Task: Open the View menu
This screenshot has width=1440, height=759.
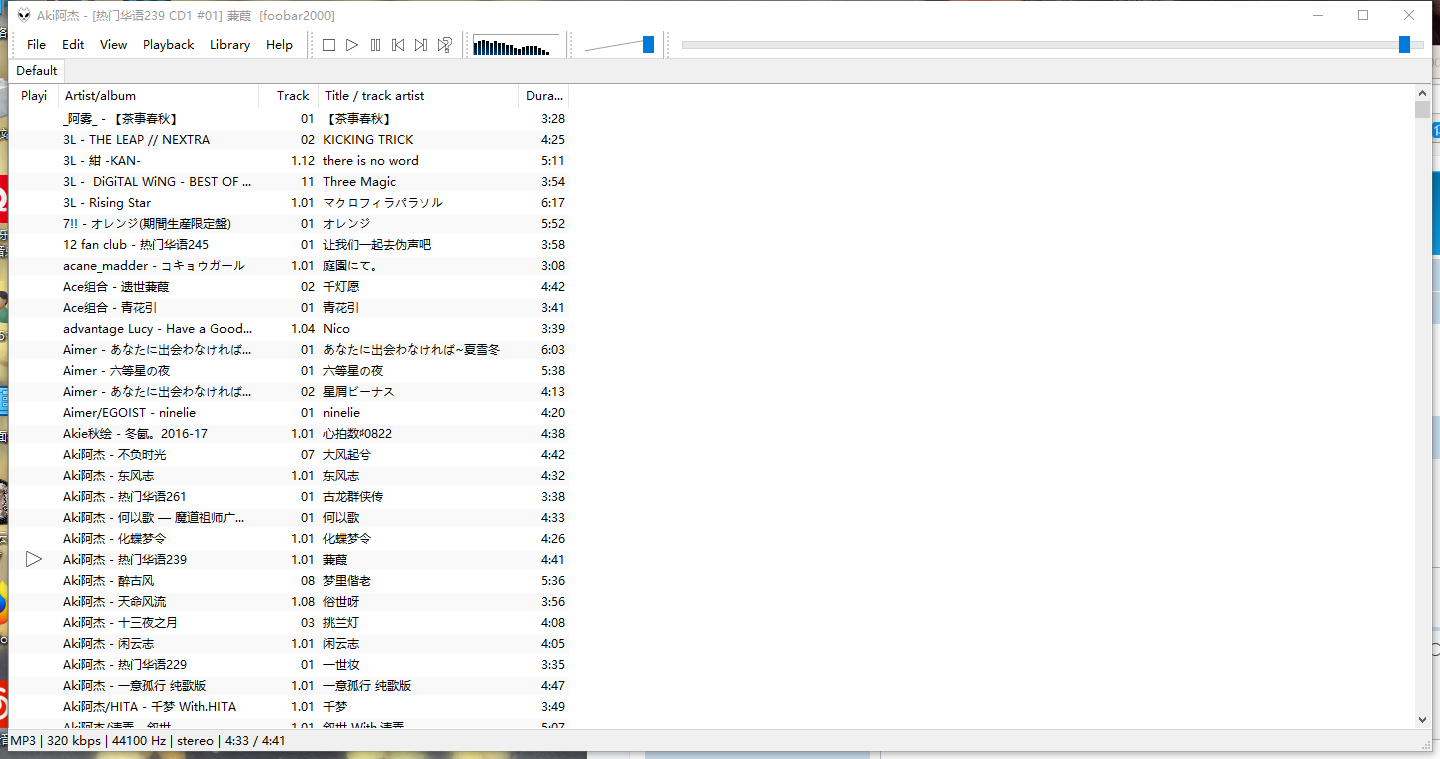Action: coord(113,44)
